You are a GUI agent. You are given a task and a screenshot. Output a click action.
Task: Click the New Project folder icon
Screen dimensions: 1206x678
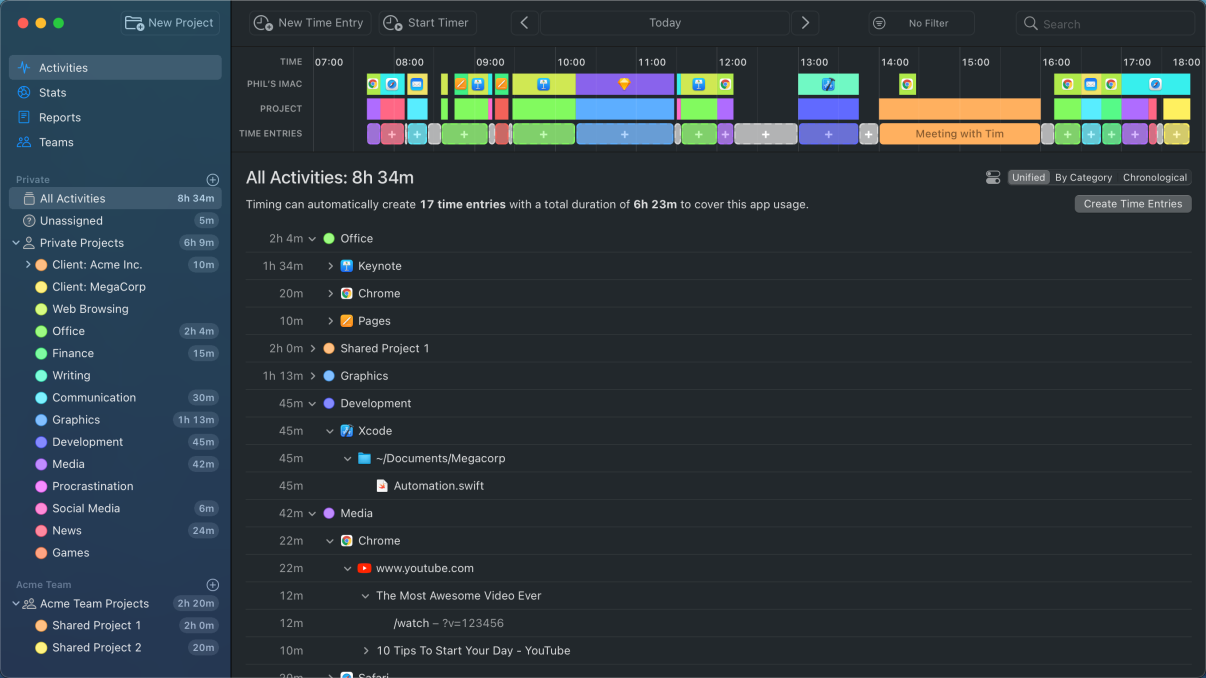tap(135, 22)
